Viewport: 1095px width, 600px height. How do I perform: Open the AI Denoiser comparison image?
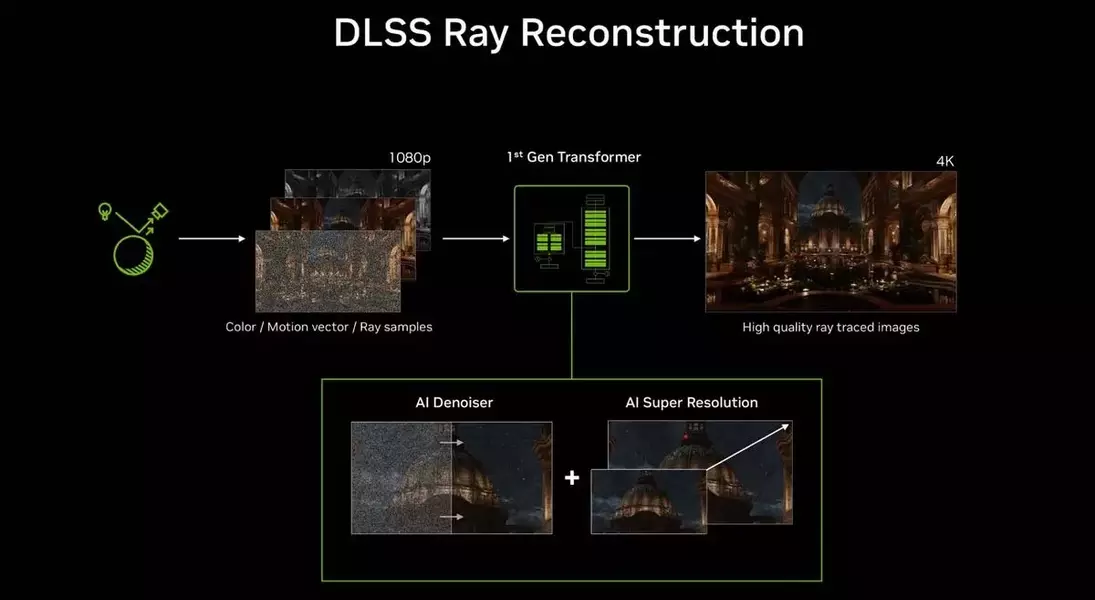(452, 478)
